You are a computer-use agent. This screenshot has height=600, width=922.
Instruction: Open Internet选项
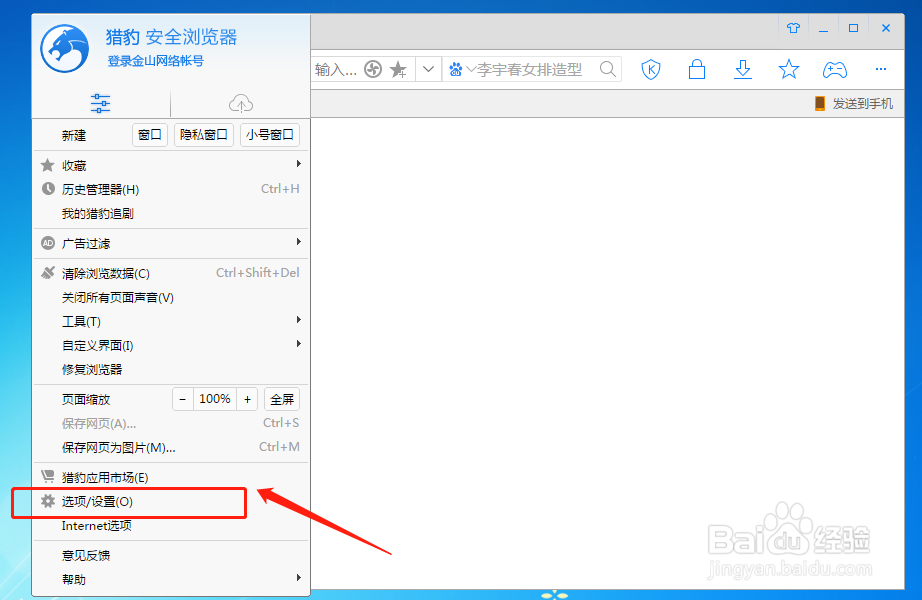171,525
